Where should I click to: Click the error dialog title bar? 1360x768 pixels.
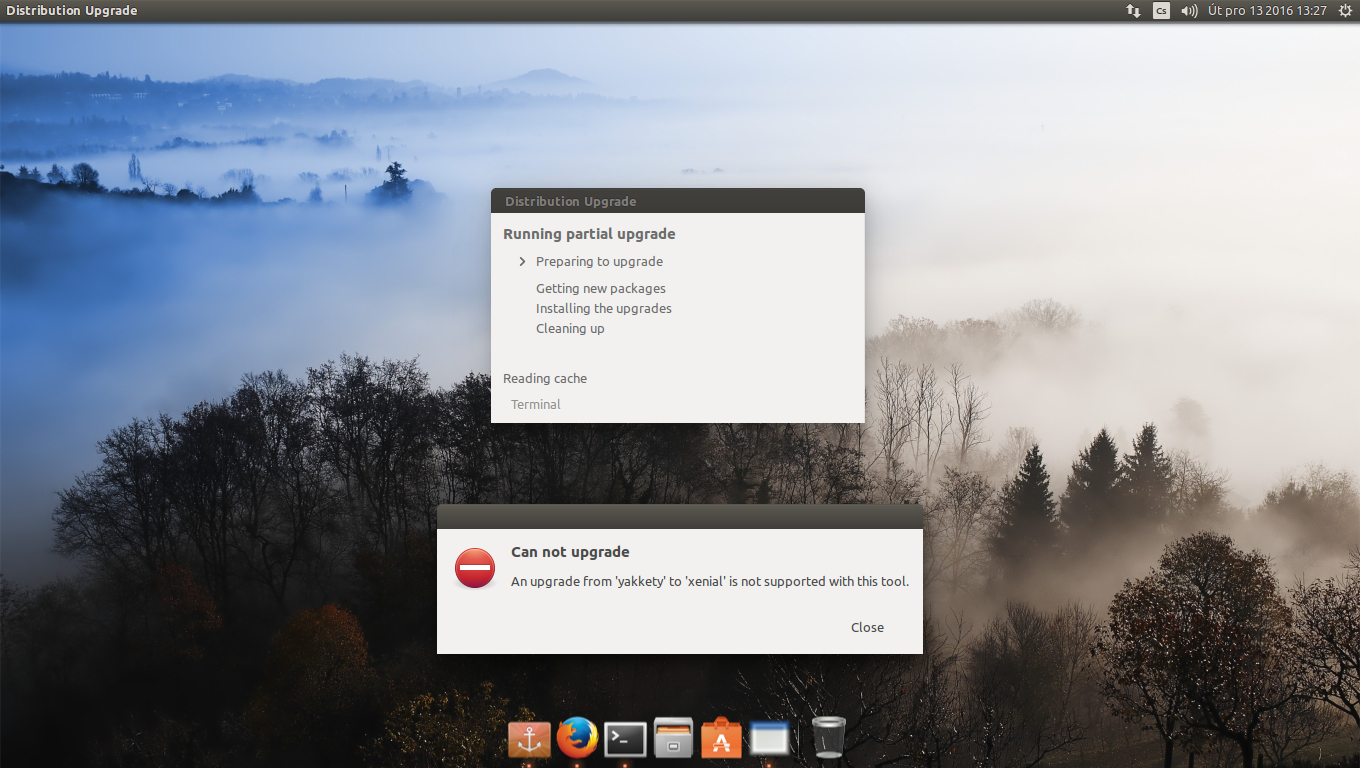coord(679,517)
